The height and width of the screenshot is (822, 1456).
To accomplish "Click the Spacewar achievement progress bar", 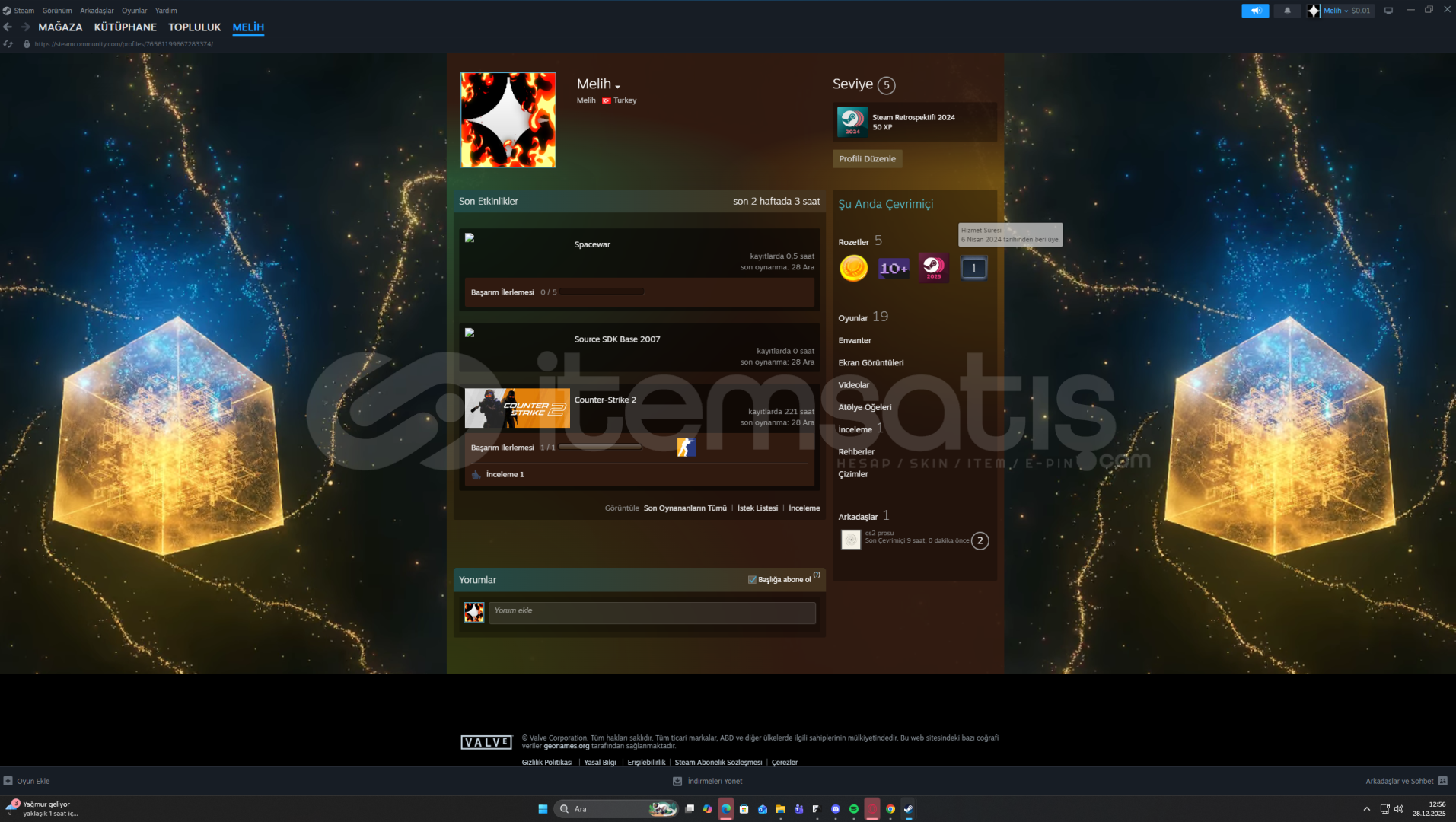I will [602, 292].
